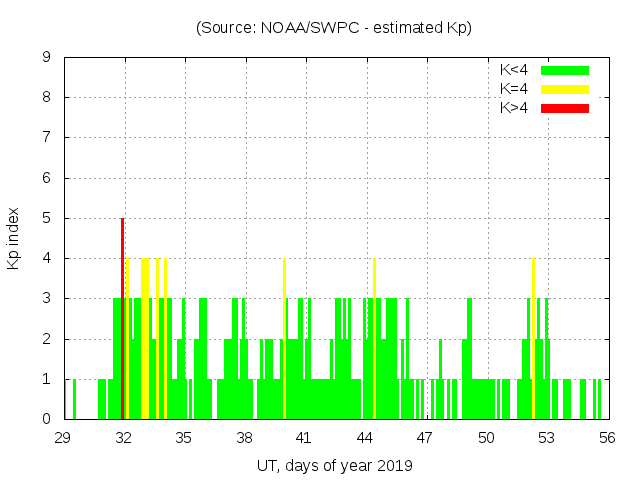Click the "Kp index" y-axis label
This screenshot has width=640, height=480.
coord(14,238)
